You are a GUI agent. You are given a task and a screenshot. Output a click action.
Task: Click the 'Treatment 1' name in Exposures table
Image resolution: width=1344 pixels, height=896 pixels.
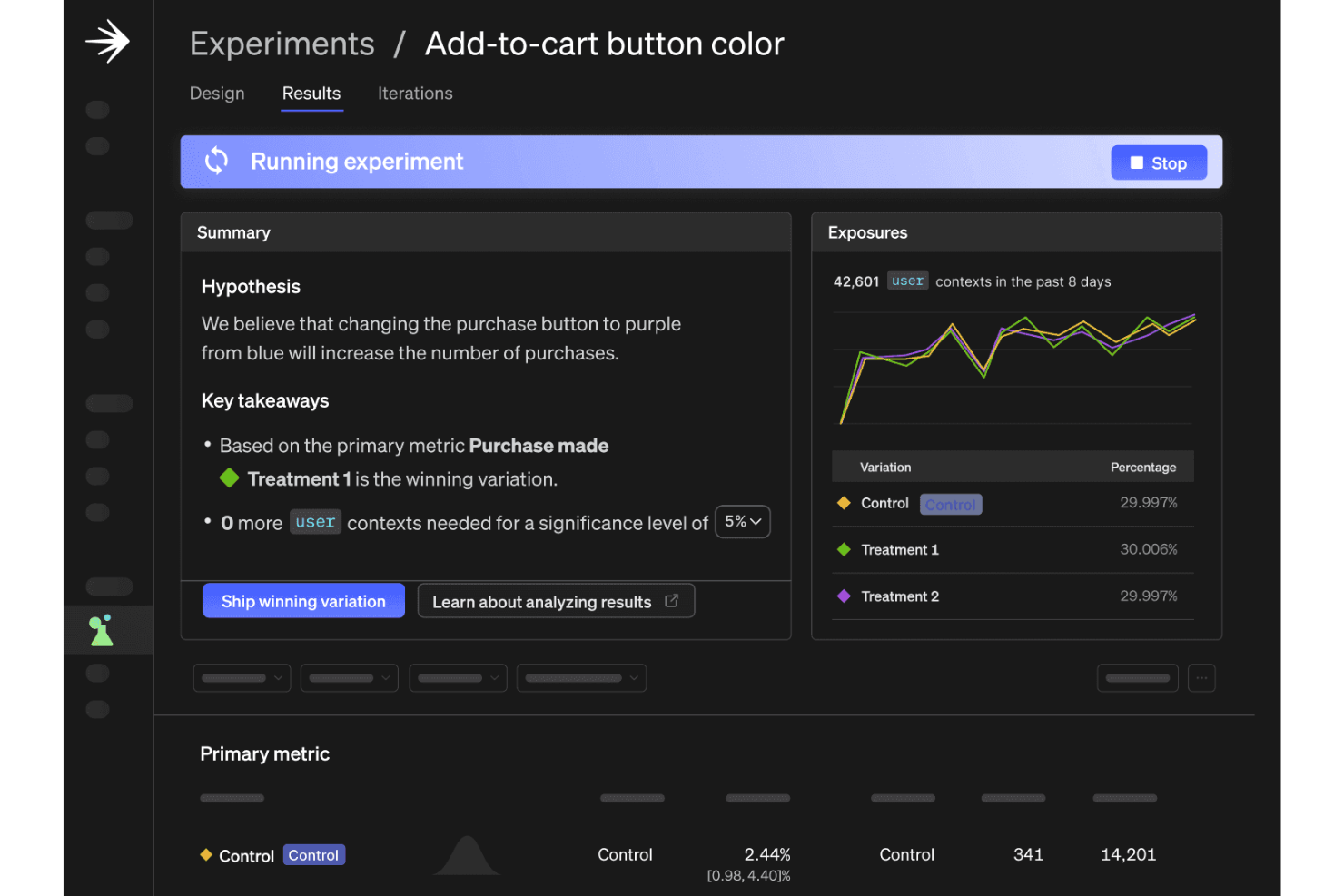(x=900, y=549)
